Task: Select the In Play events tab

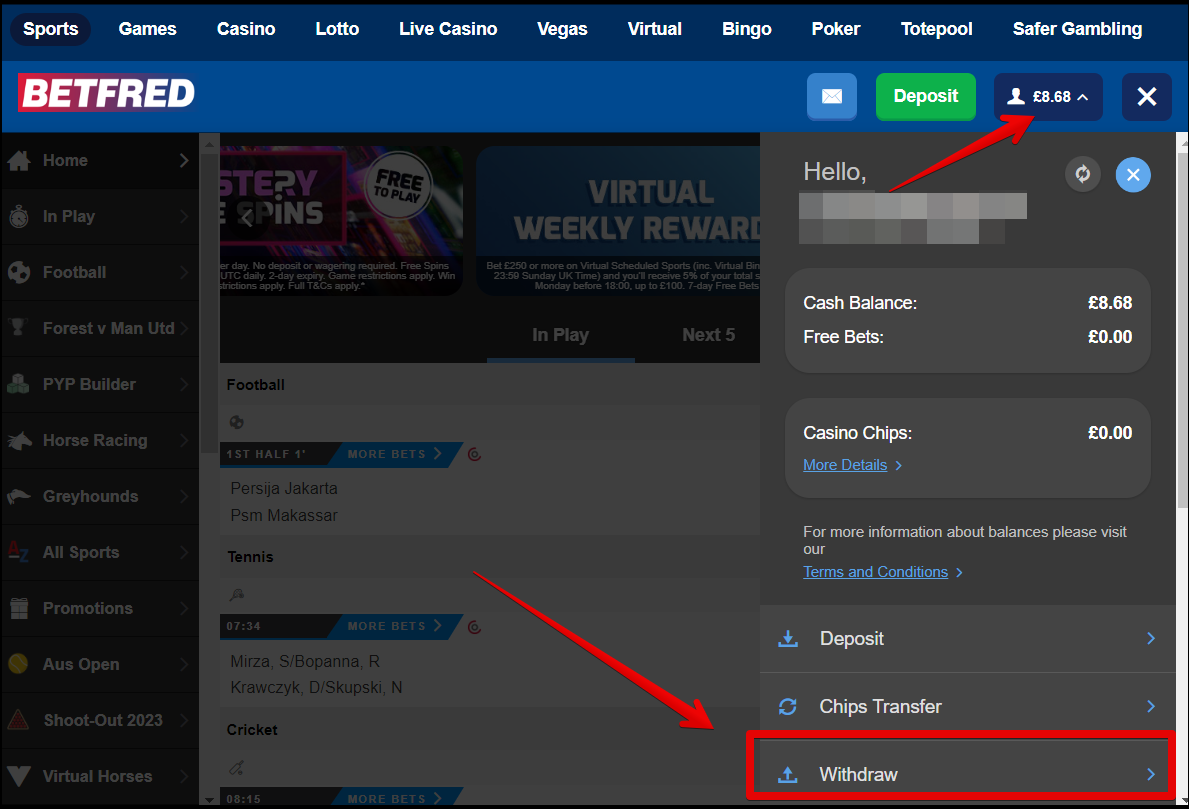Action: click(x=560, y=335)
